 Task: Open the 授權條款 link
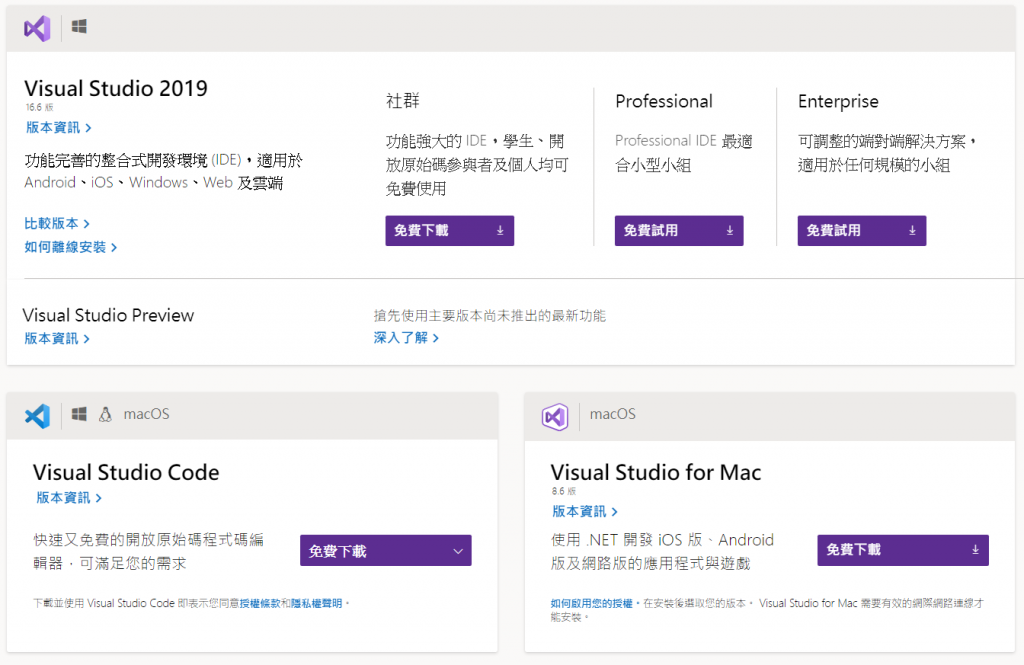click(x=260, y=604)
